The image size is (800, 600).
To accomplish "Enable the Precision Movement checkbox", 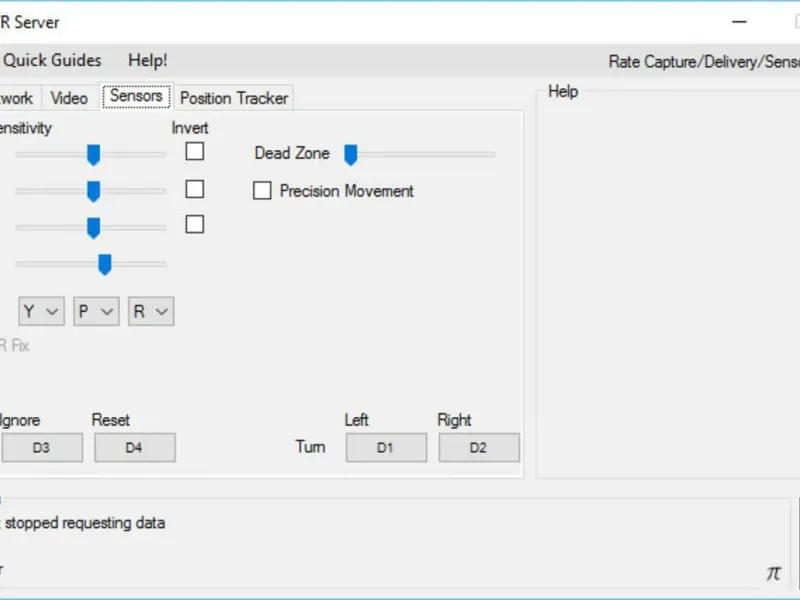I will point(262,191).
